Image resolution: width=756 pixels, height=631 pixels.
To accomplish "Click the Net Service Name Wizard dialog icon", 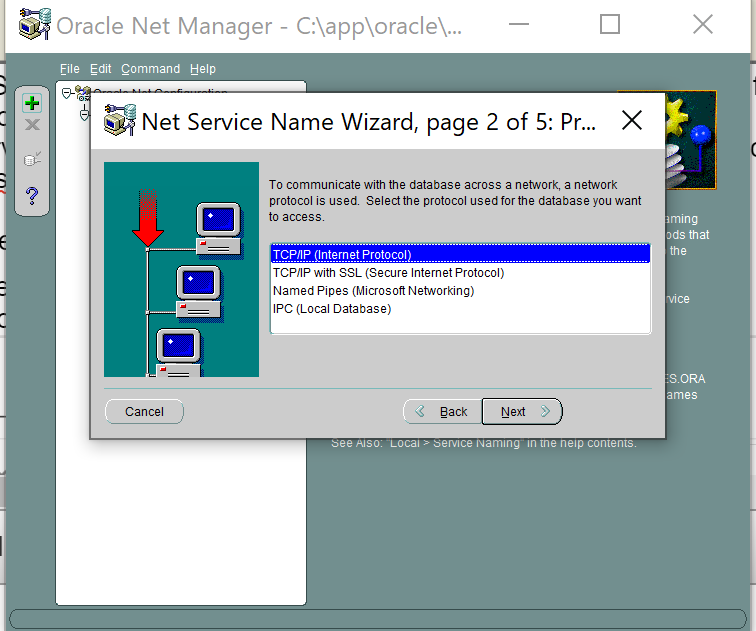I will pyautogui.click(x=120, y=122).
